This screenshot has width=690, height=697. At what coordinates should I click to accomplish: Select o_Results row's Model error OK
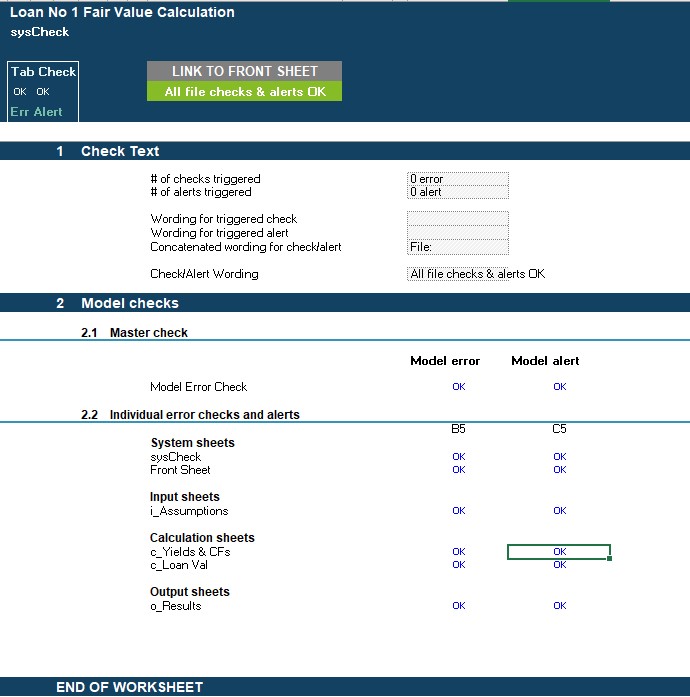tap(459, 606)
